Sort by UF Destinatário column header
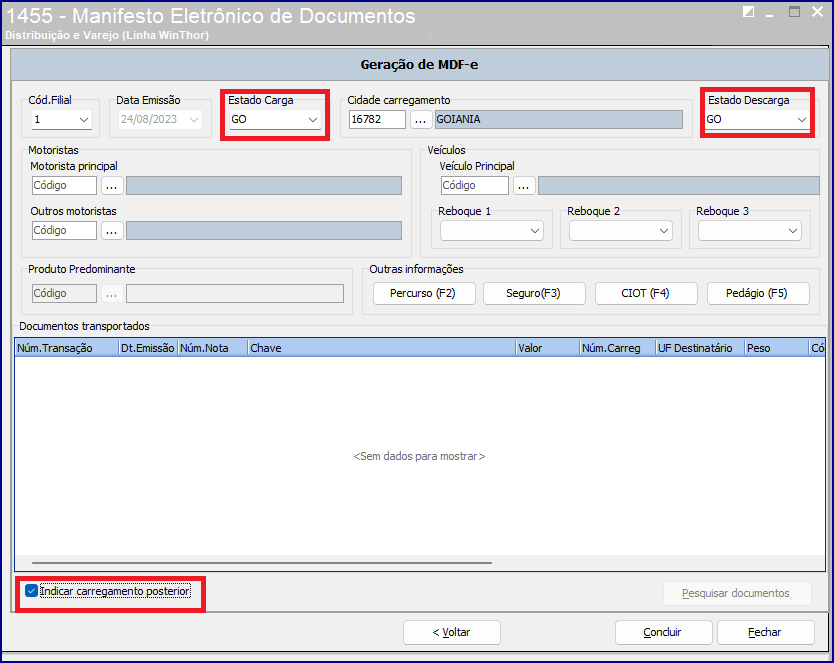 (700, 348)
